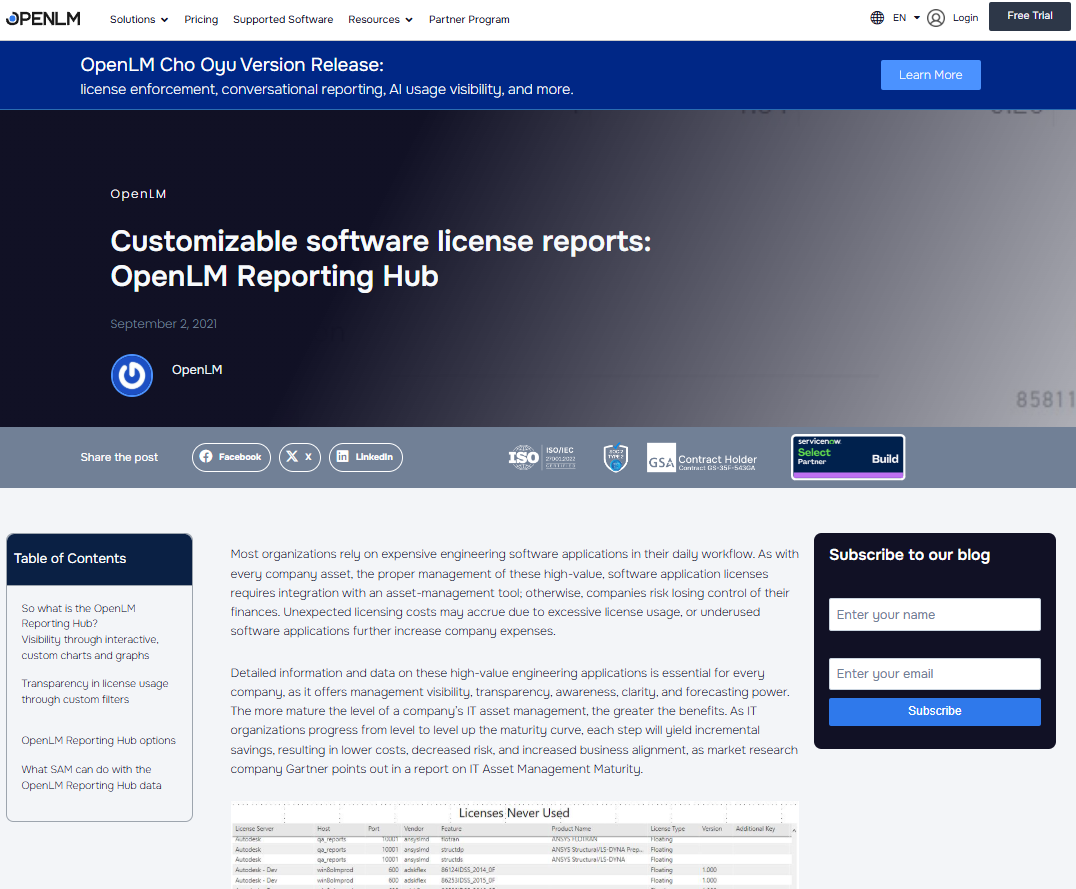The width and height of the screenshot is (1076, 889).
Task: Click the 'Share the post' label
Action: tap(119, 457)
